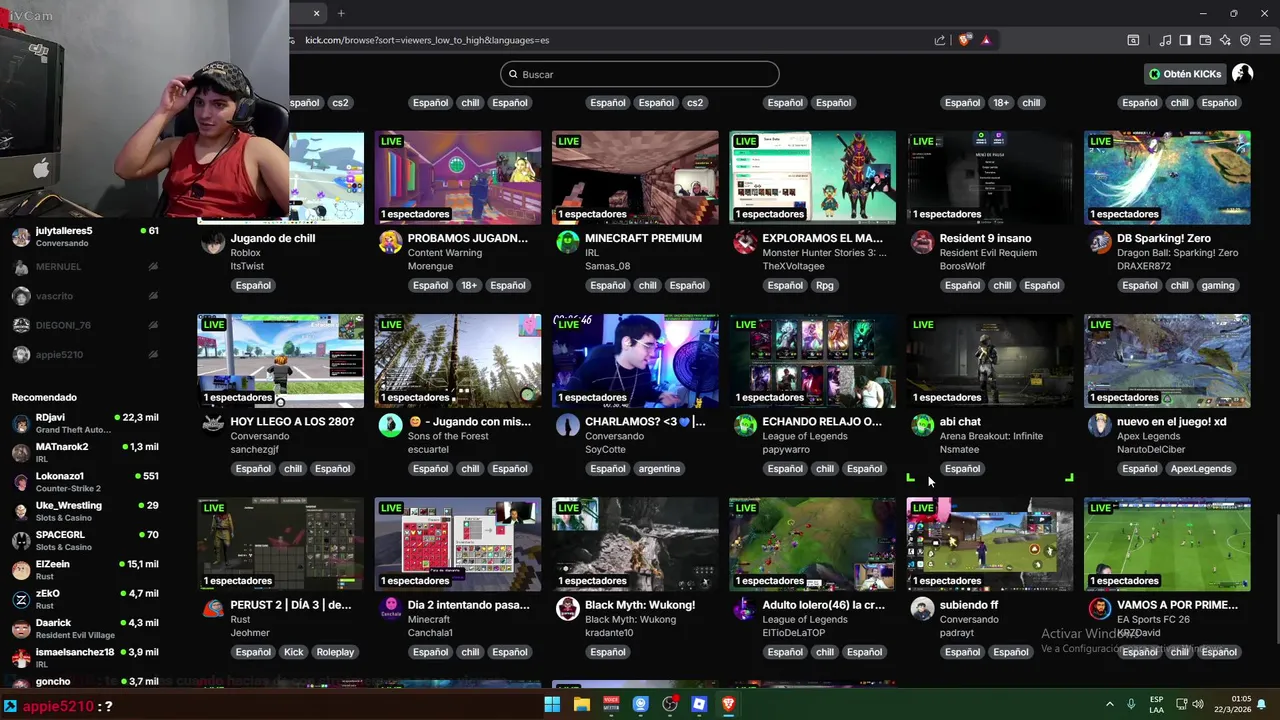Open MATnarok2 in Recomendado list
The height and width of the screenshot is (720, 1280).
click(86, 452)
